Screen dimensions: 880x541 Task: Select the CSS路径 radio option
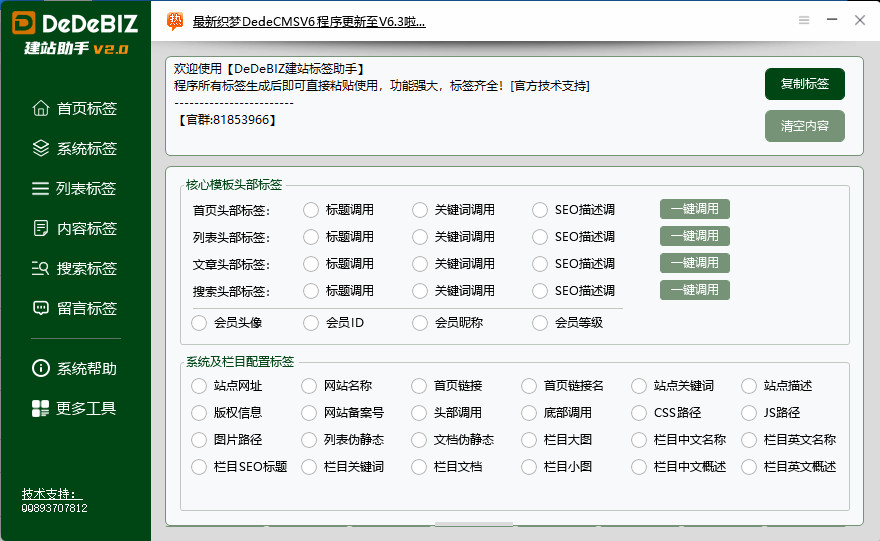(x=639, y=413)
